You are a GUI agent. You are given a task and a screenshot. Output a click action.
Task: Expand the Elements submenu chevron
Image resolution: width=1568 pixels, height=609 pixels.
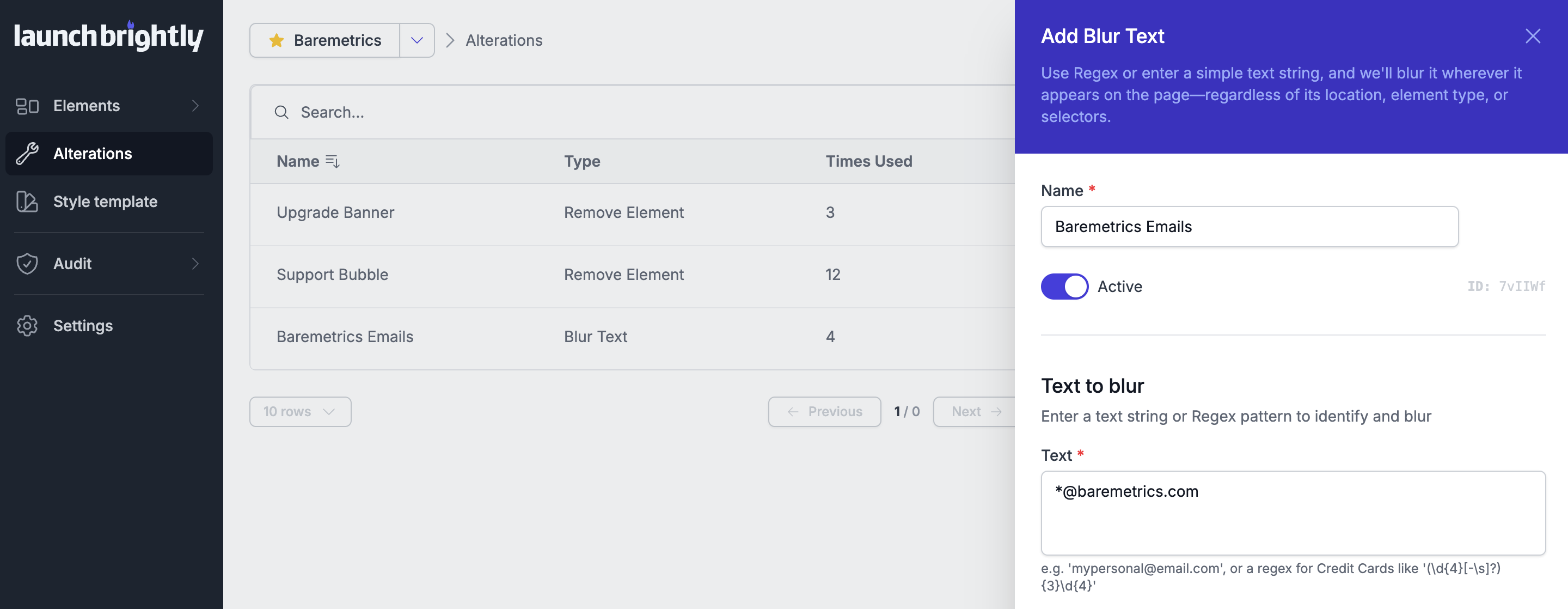[x=195, y=106]
